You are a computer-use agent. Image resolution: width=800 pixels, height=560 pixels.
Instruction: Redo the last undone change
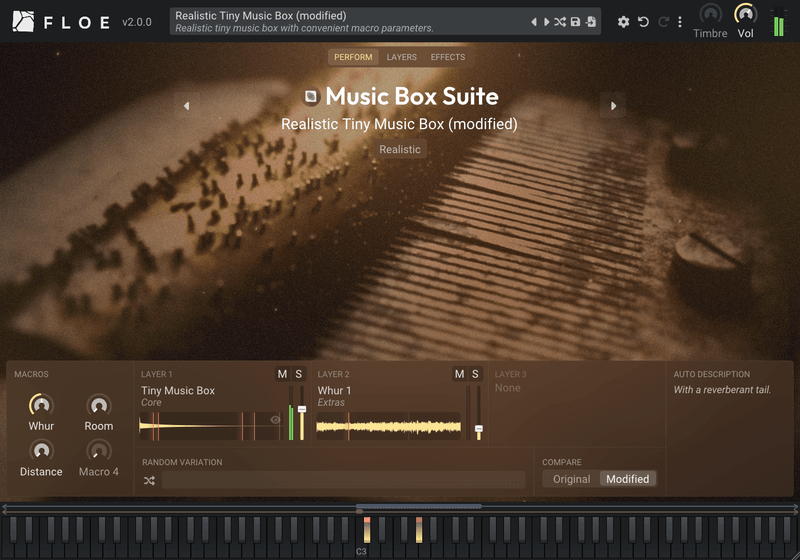[664, 22]
